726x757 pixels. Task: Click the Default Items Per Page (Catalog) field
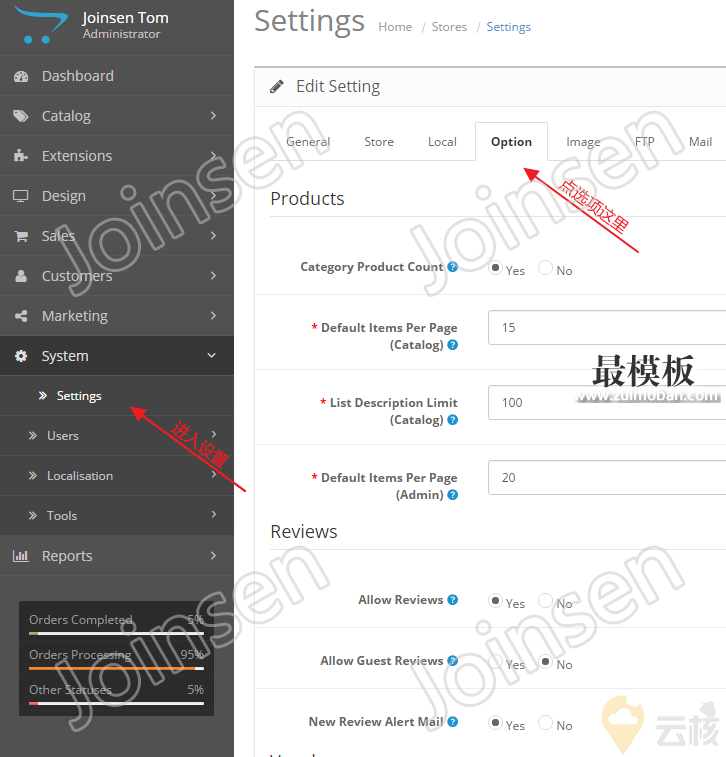click(x=607, y=328)
